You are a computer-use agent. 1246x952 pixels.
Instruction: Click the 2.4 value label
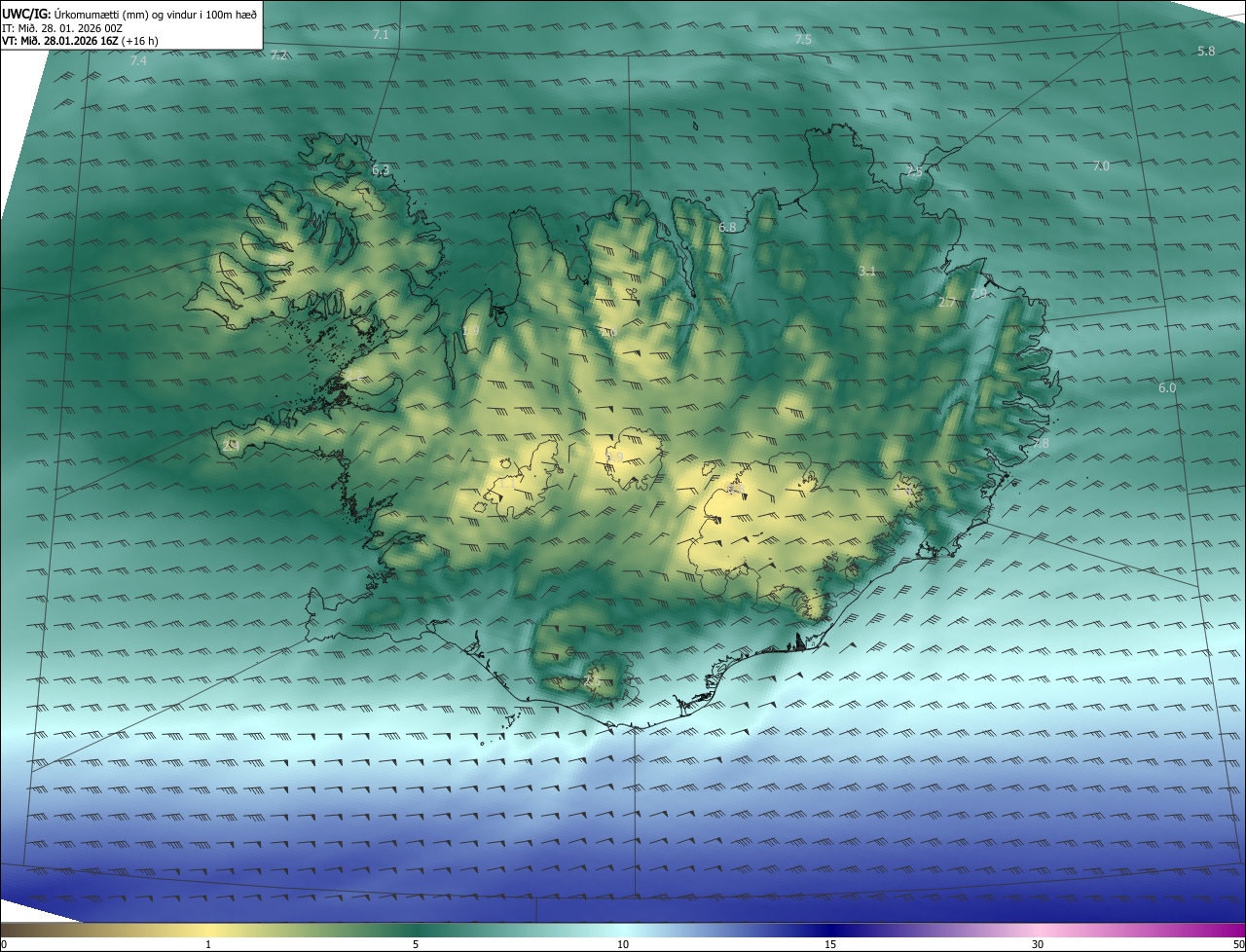[x=232, y=445]
